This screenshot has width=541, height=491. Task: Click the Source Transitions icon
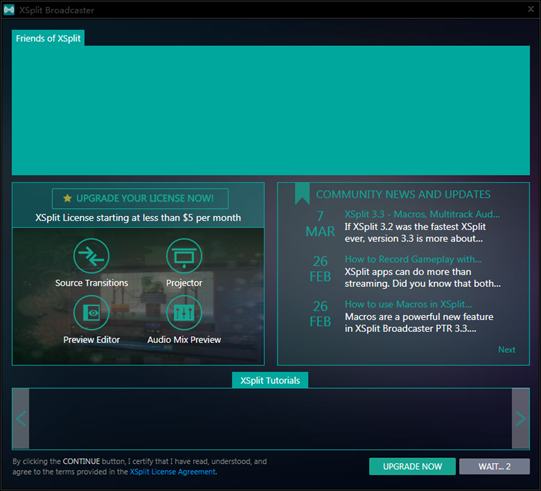click(91, 256)
